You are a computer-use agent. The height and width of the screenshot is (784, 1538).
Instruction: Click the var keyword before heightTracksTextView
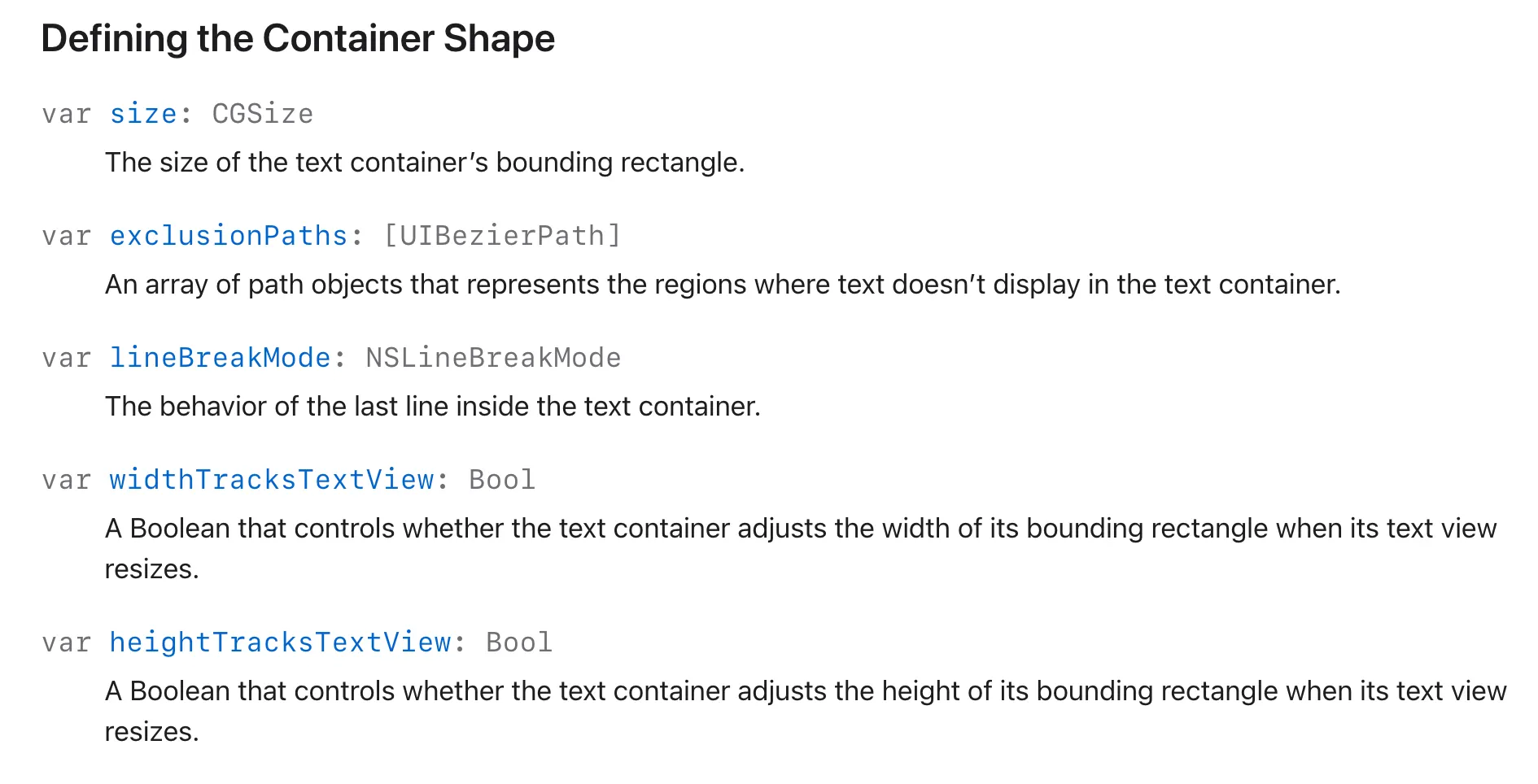(66, 642)
